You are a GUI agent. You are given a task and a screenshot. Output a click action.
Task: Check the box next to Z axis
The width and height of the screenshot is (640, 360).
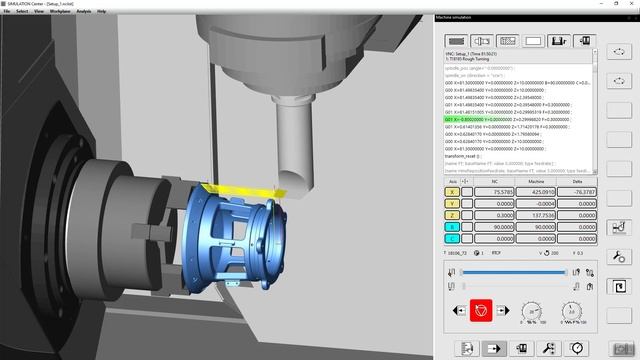click(467, 215)
